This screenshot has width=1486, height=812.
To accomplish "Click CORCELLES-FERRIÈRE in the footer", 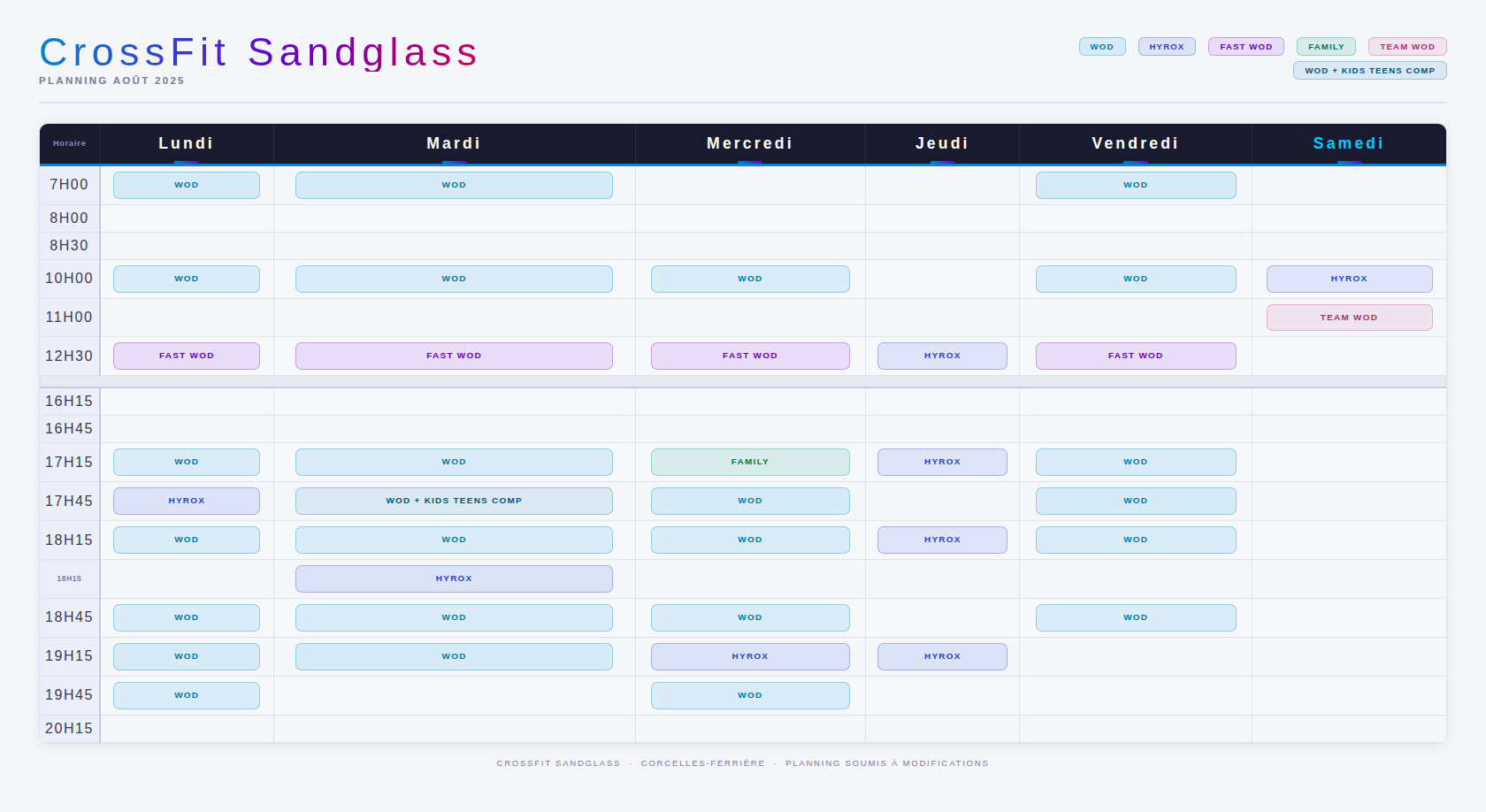I will [x=703, y=763].
